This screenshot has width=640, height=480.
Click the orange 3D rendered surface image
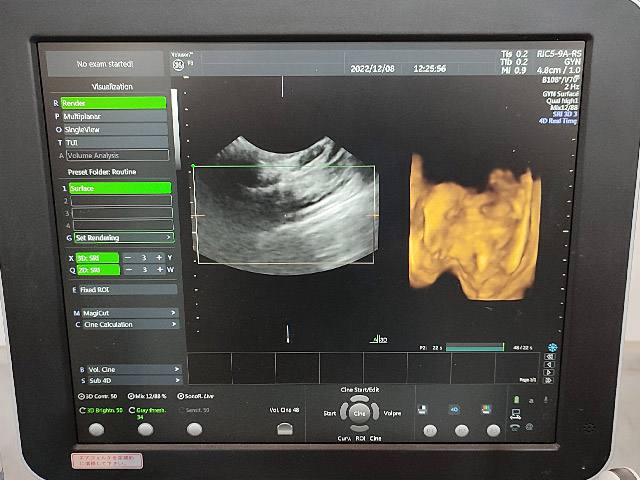475,227
